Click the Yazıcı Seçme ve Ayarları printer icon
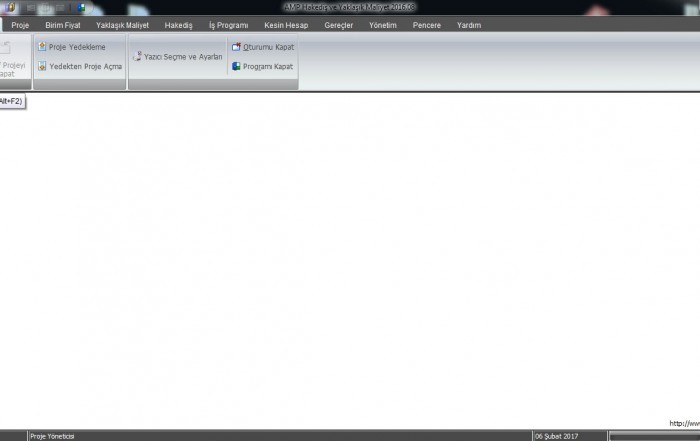The image size is (700, 441). point(138,57)
